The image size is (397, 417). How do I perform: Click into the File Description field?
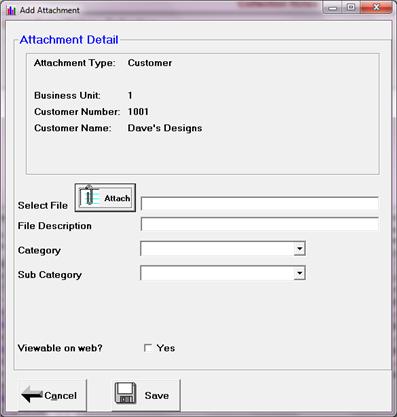pos(260,224)
